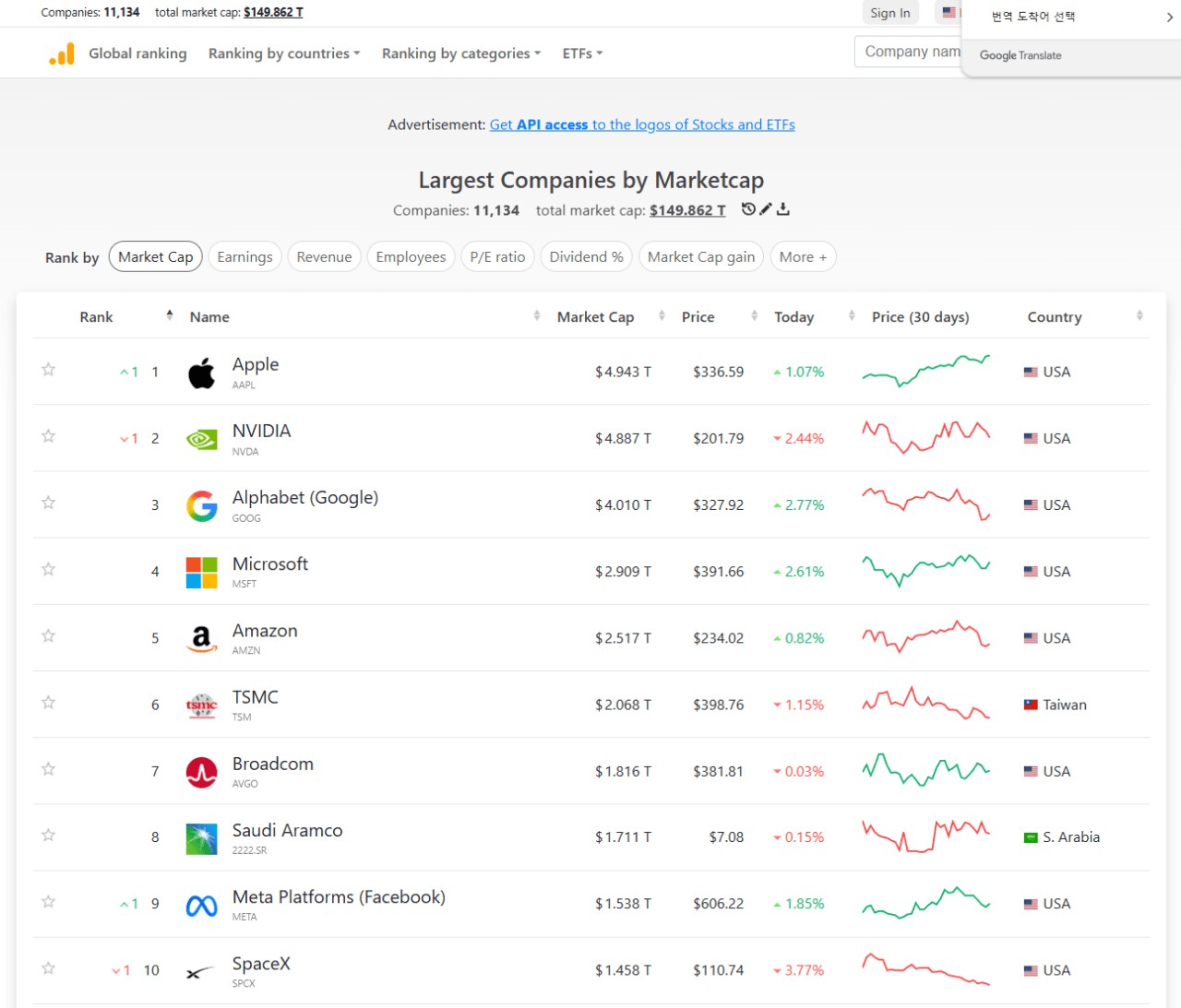The image size is (1181, 1008).
Task: Expand the ETFs dropdown menu
Action: point(582,53)
